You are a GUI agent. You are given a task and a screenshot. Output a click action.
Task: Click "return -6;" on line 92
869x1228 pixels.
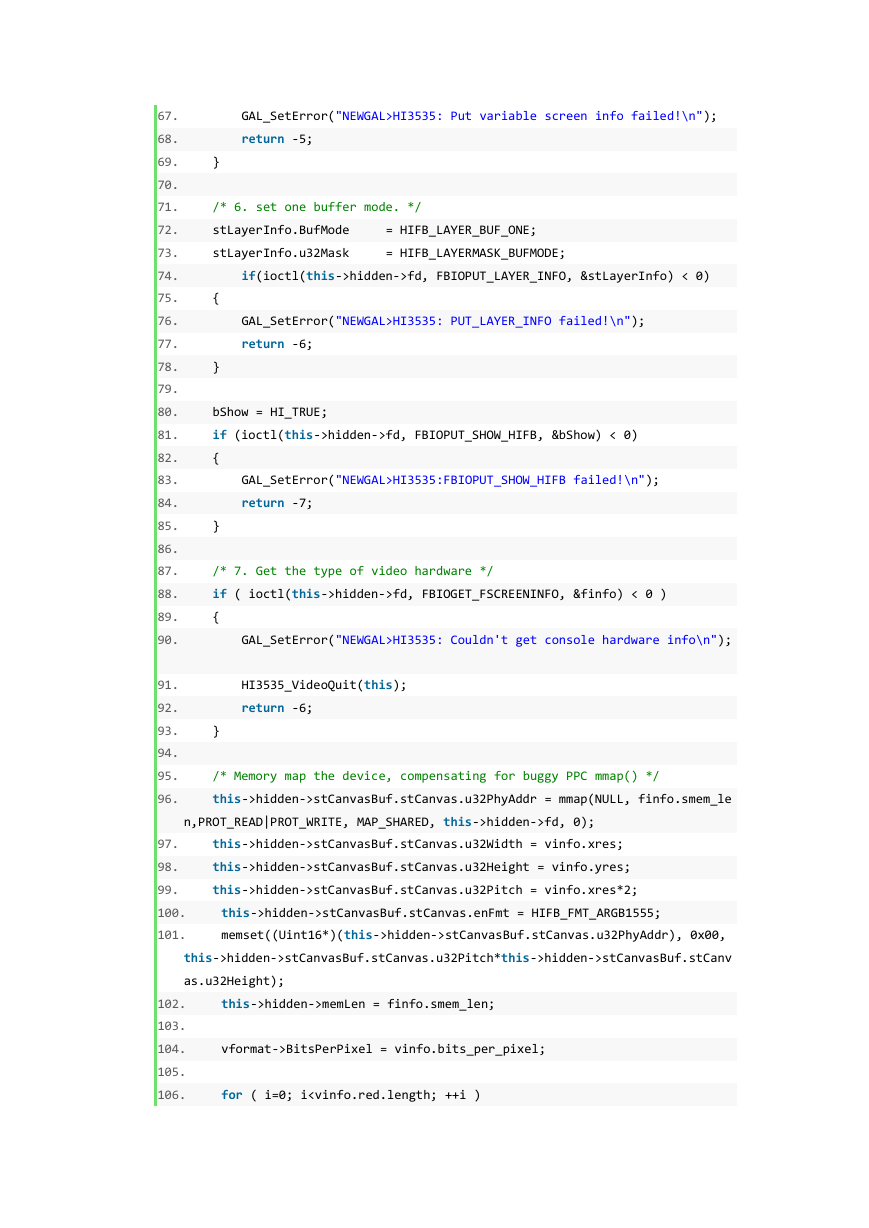(x=277, y=708)
